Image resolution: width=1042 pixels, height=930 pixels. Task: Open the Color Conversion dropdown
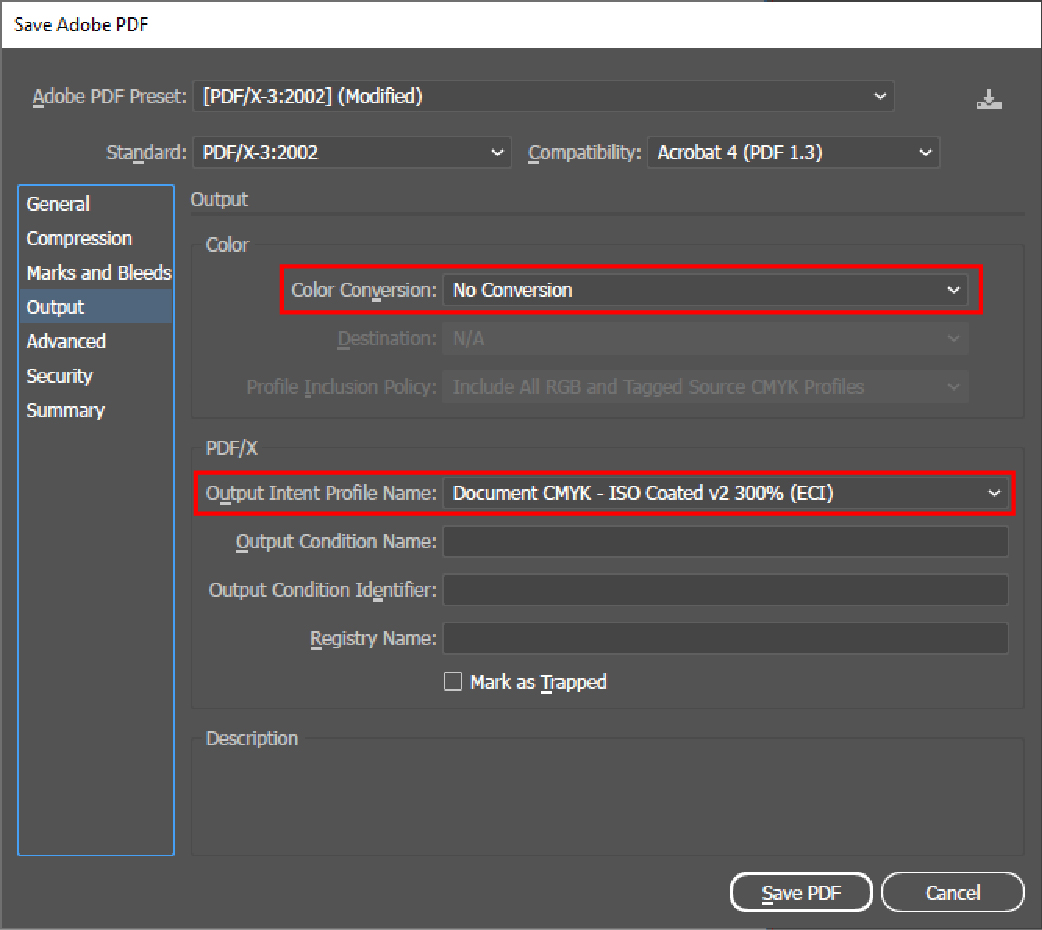point(705,290)
